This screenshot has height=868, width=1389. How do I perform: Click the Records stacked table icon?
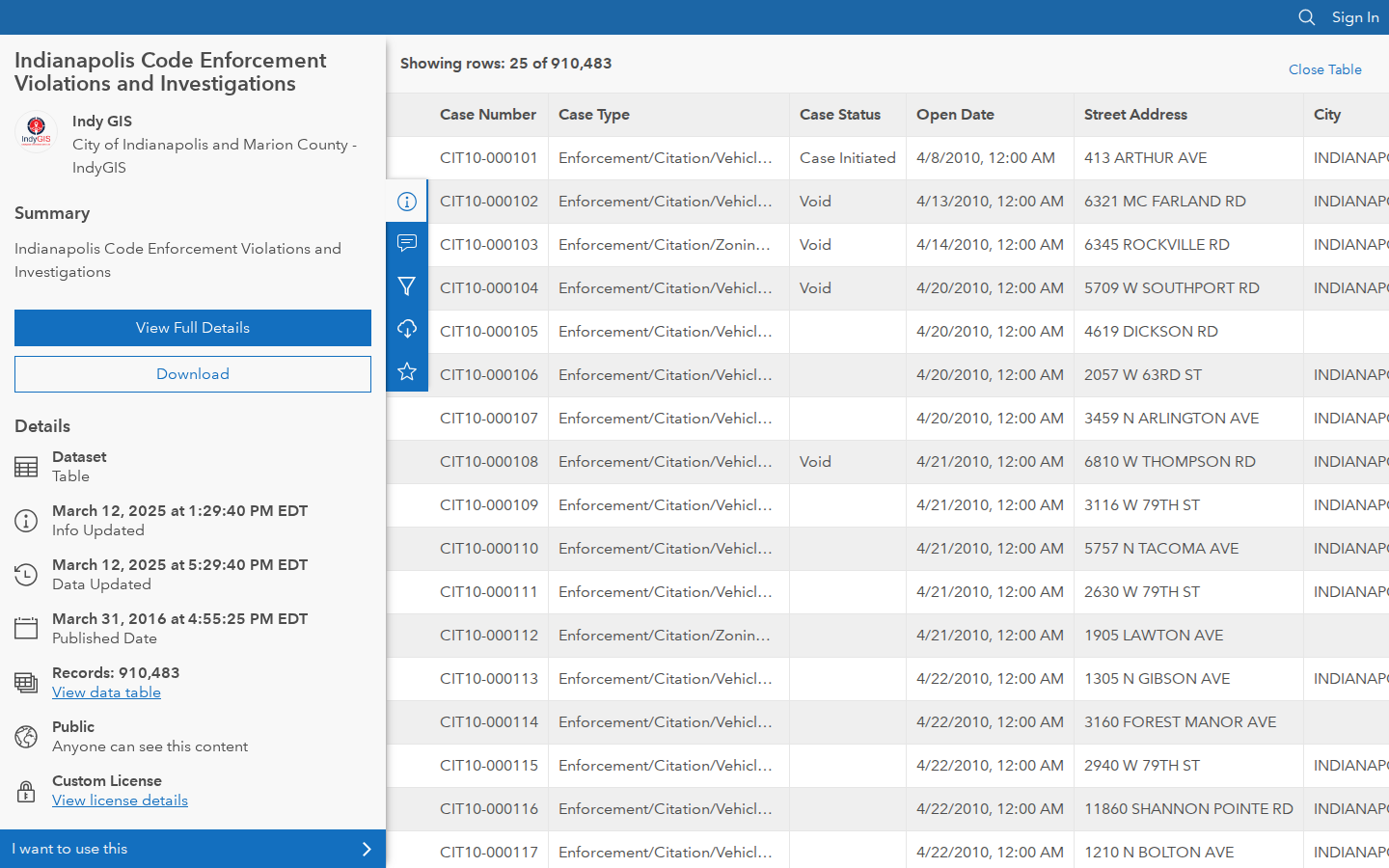click(x=26, y=683)
